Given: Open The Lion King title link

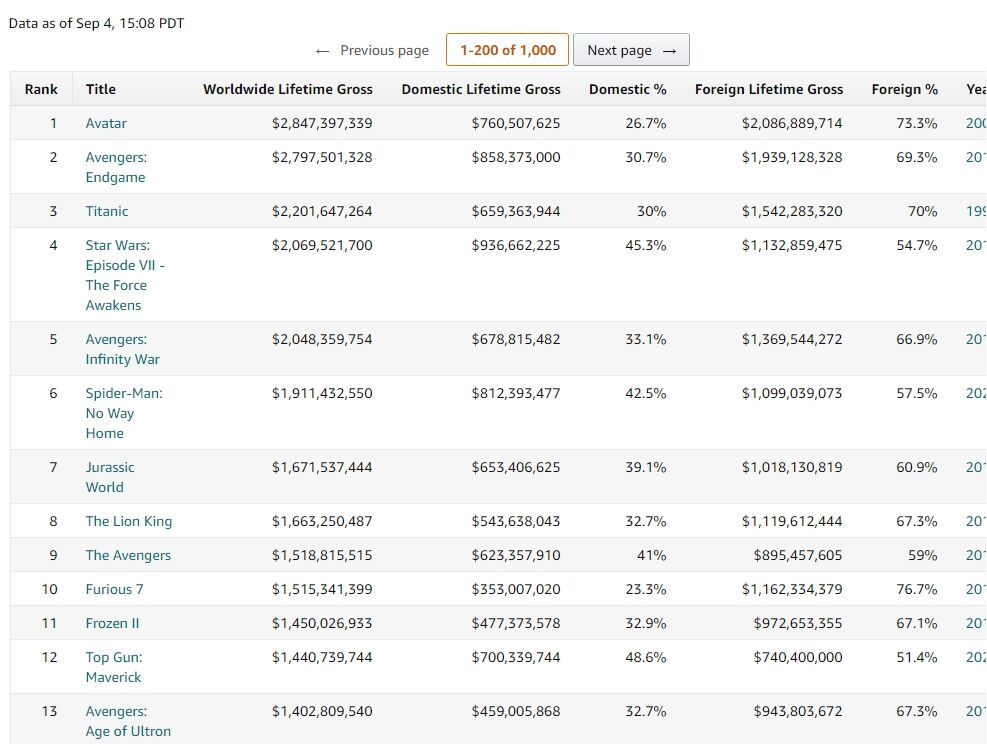Looking at the screenshot, I should [128, 521].
